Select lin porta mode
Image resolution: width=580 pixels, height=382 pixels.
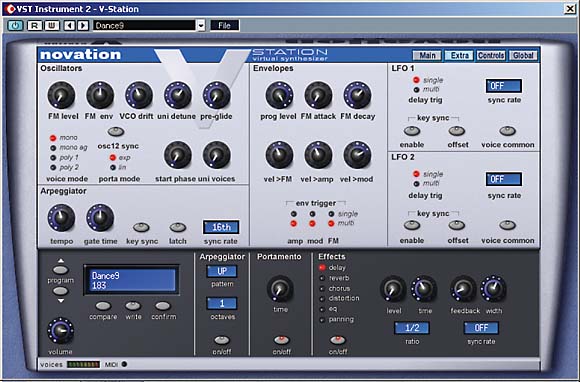point(113,167)
